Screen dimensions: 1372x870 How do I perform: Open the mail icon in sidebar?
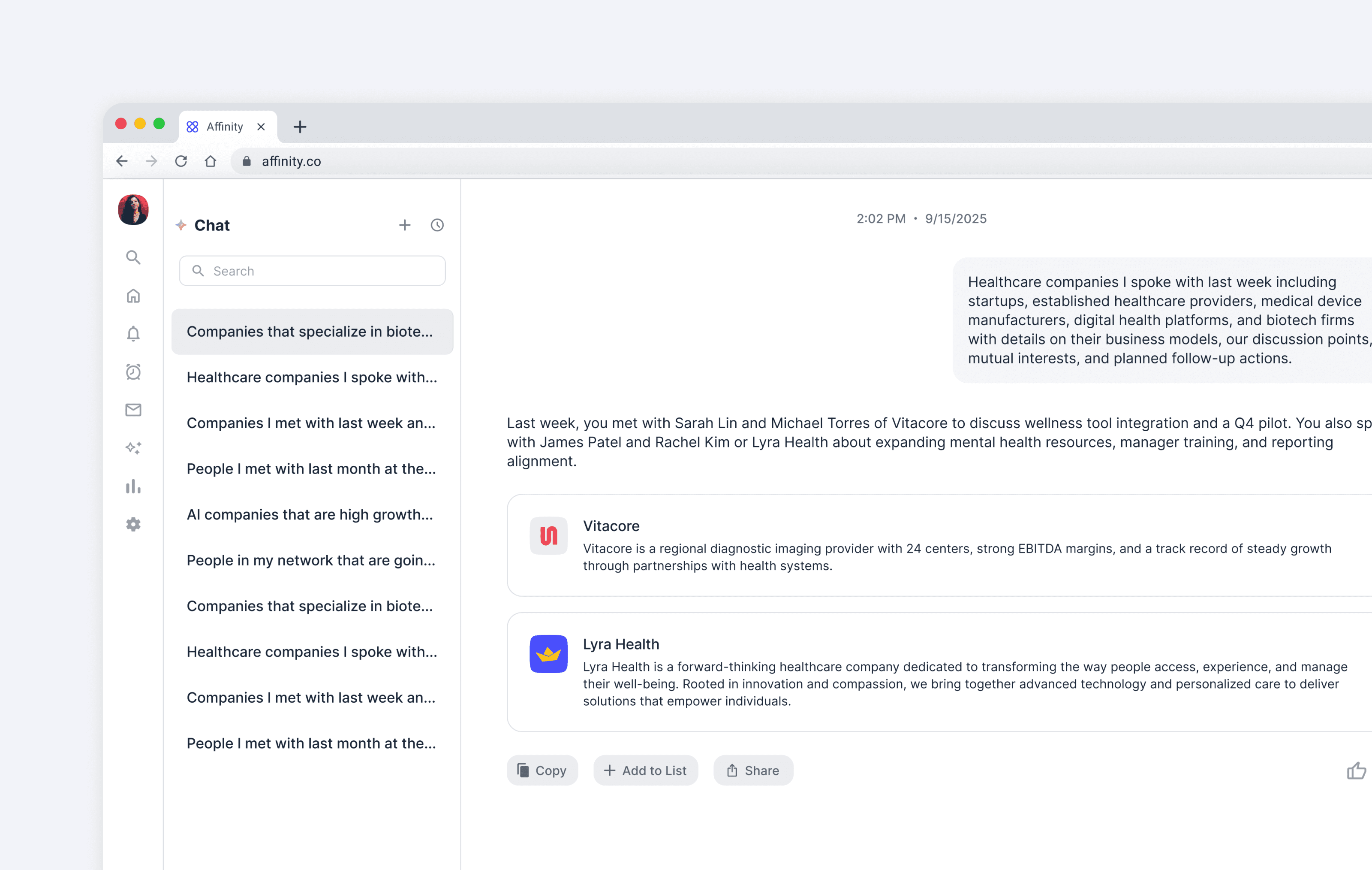click(133, 410)
